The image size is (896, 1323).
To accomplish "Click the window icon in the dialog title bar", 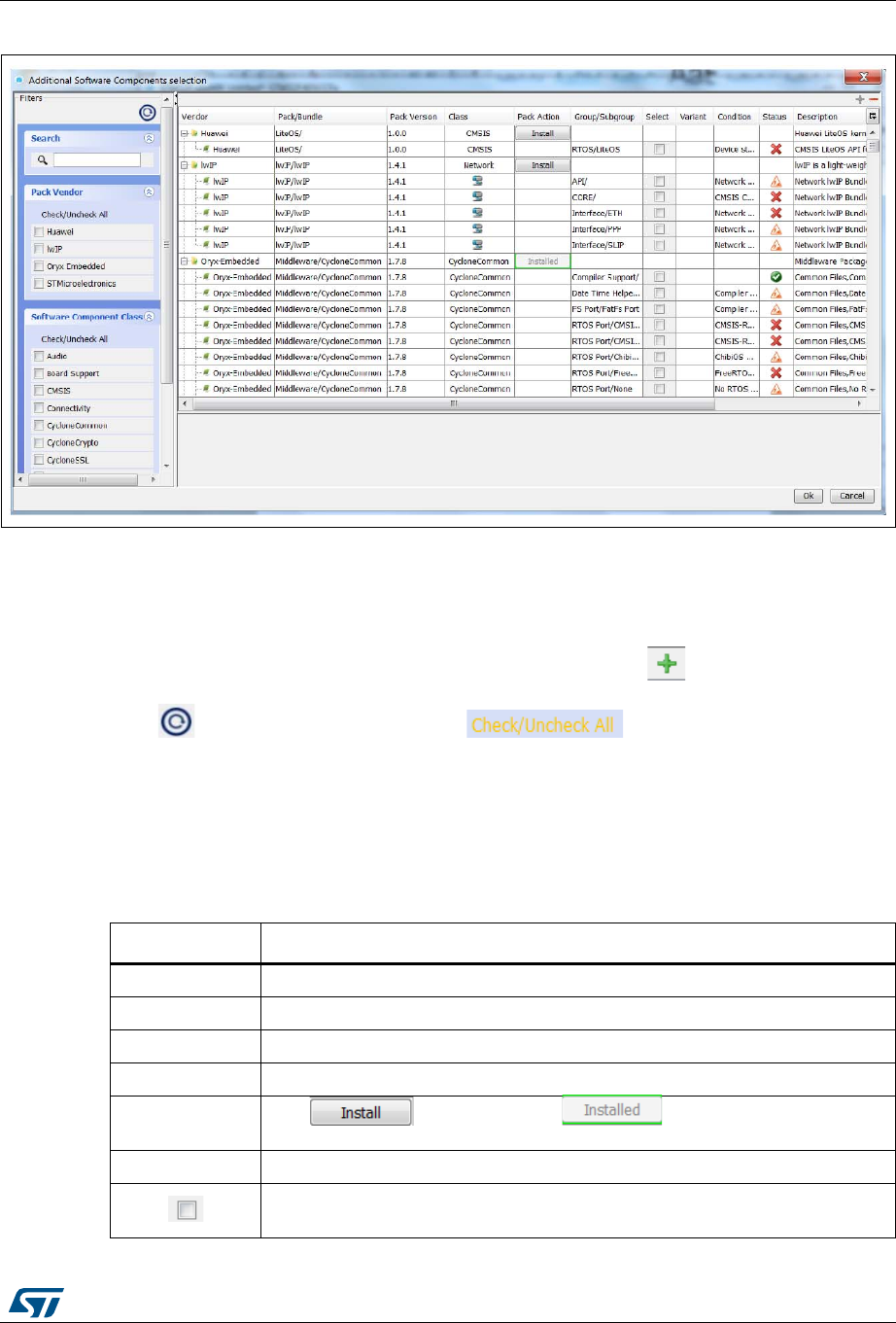I will pos(20,80).
